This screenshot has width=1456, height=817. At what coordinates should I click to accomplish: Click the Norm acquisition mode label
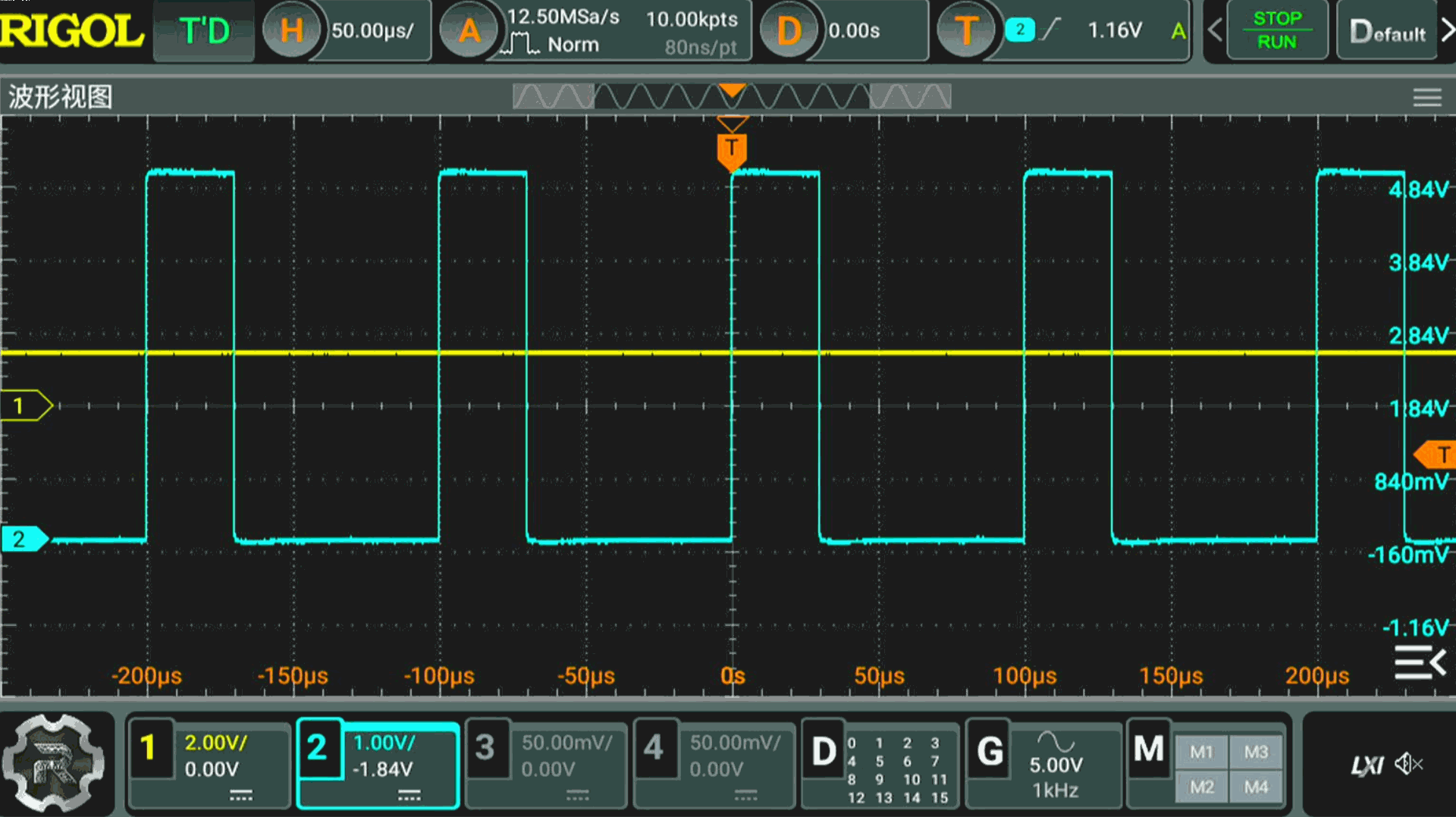coord(573,45)
